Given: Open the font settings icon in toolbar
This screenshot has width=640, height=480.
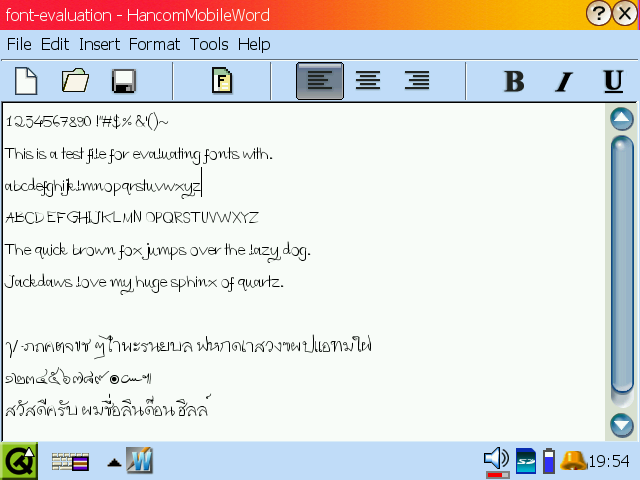Looking at the screenshot, I should point(222,80).
